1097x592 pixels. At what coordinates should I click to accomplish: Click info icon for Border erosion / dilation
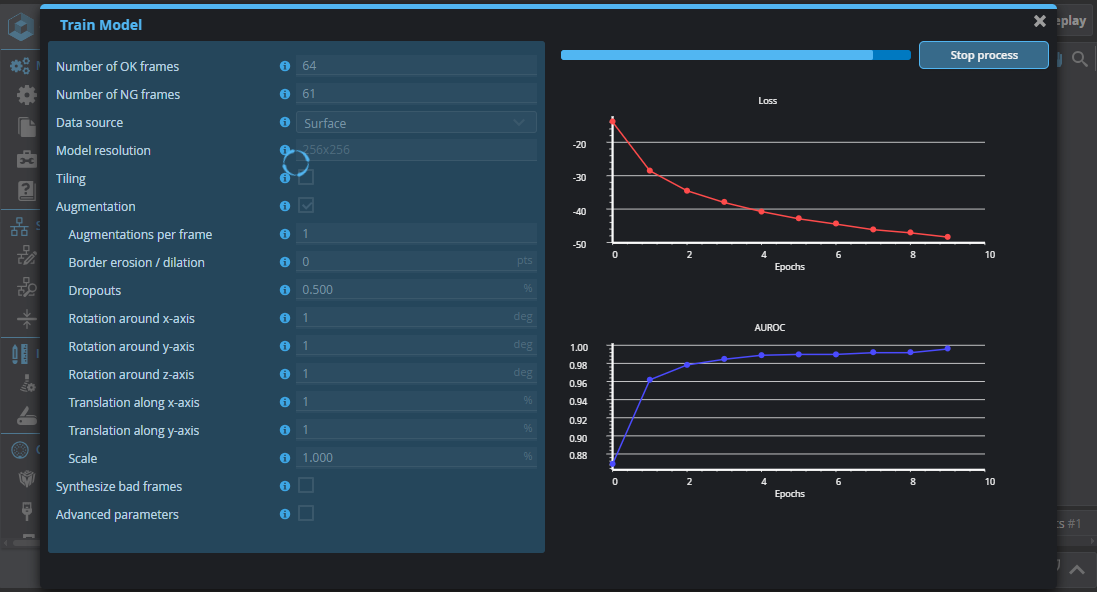(285, 262)
